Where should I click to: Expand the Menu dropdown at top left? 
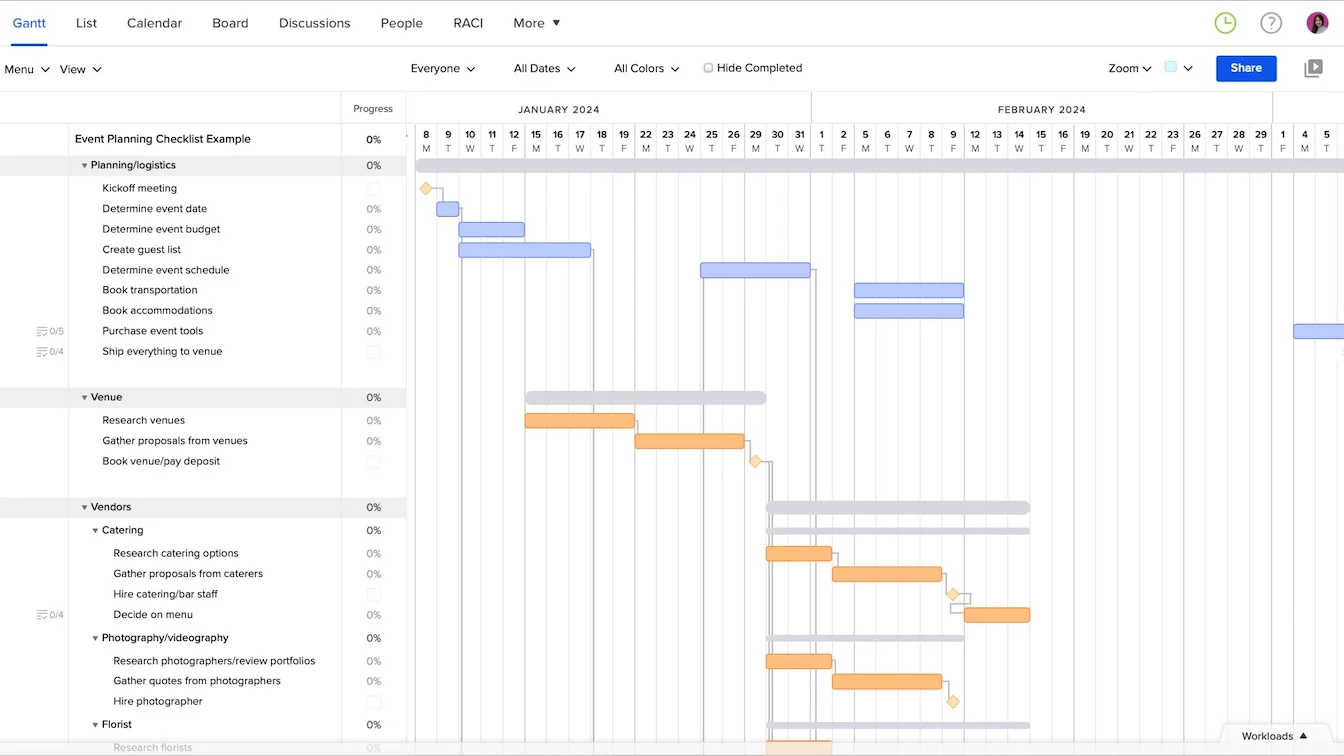[x=20, y=69]
